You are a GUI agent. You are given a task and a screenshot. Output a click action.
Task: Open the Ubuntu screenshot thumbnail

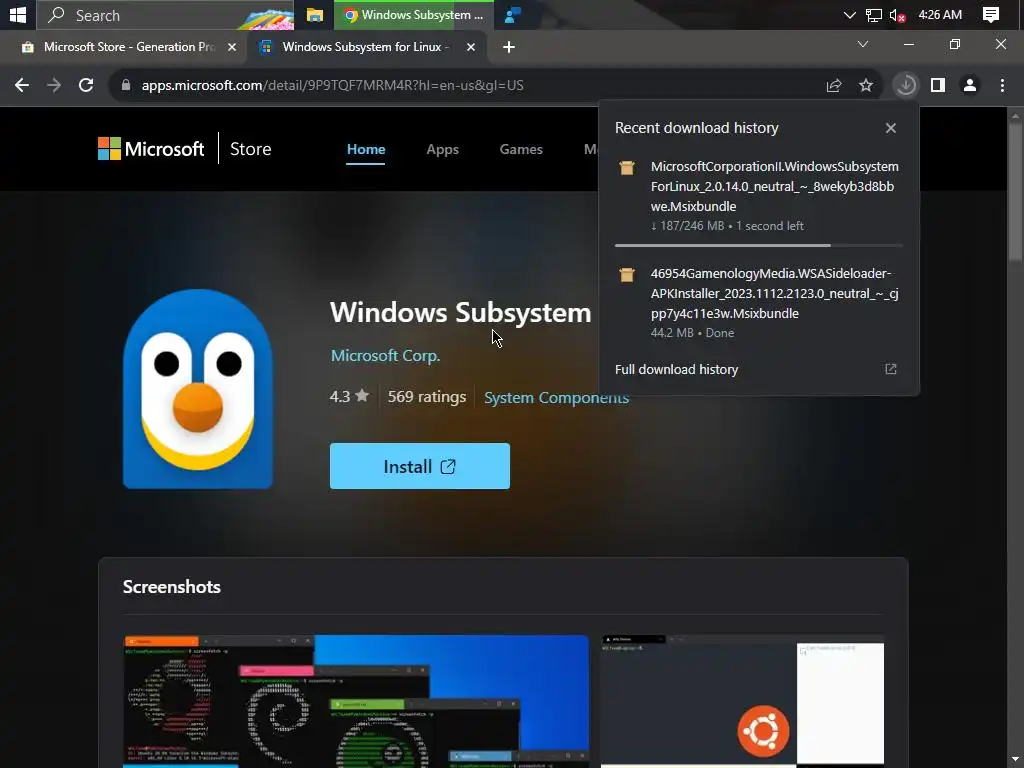coord(743,701)
